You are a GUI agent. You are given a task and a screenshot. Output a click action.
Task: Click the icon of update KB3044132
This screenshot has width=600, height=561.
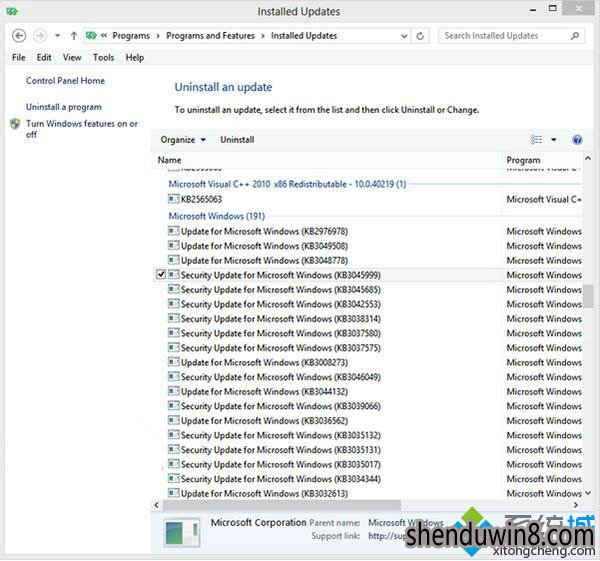point(174,391)
